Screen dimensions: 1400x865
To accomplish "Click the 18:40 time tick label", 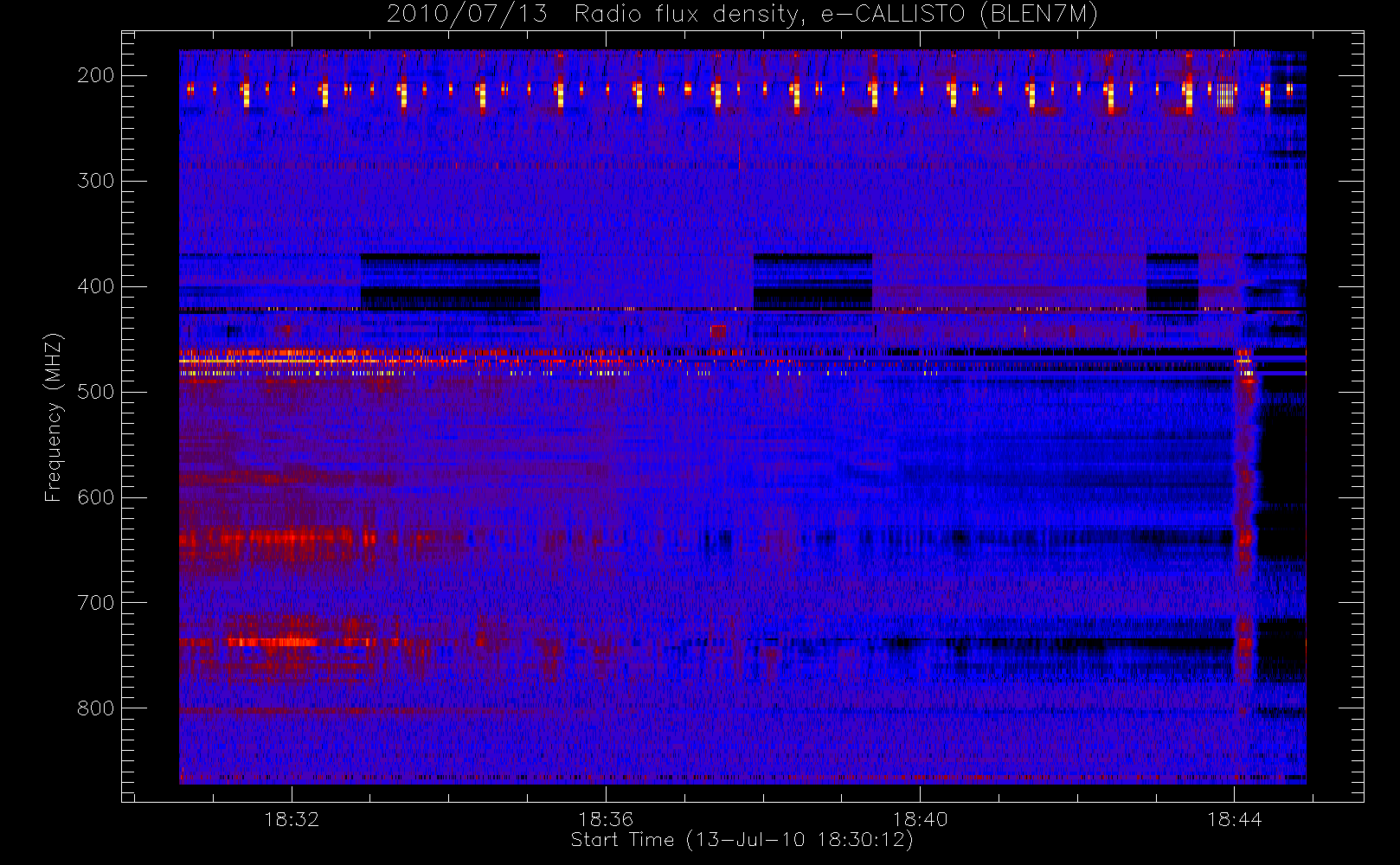I will pyautogui.click(x=920, y=819).
